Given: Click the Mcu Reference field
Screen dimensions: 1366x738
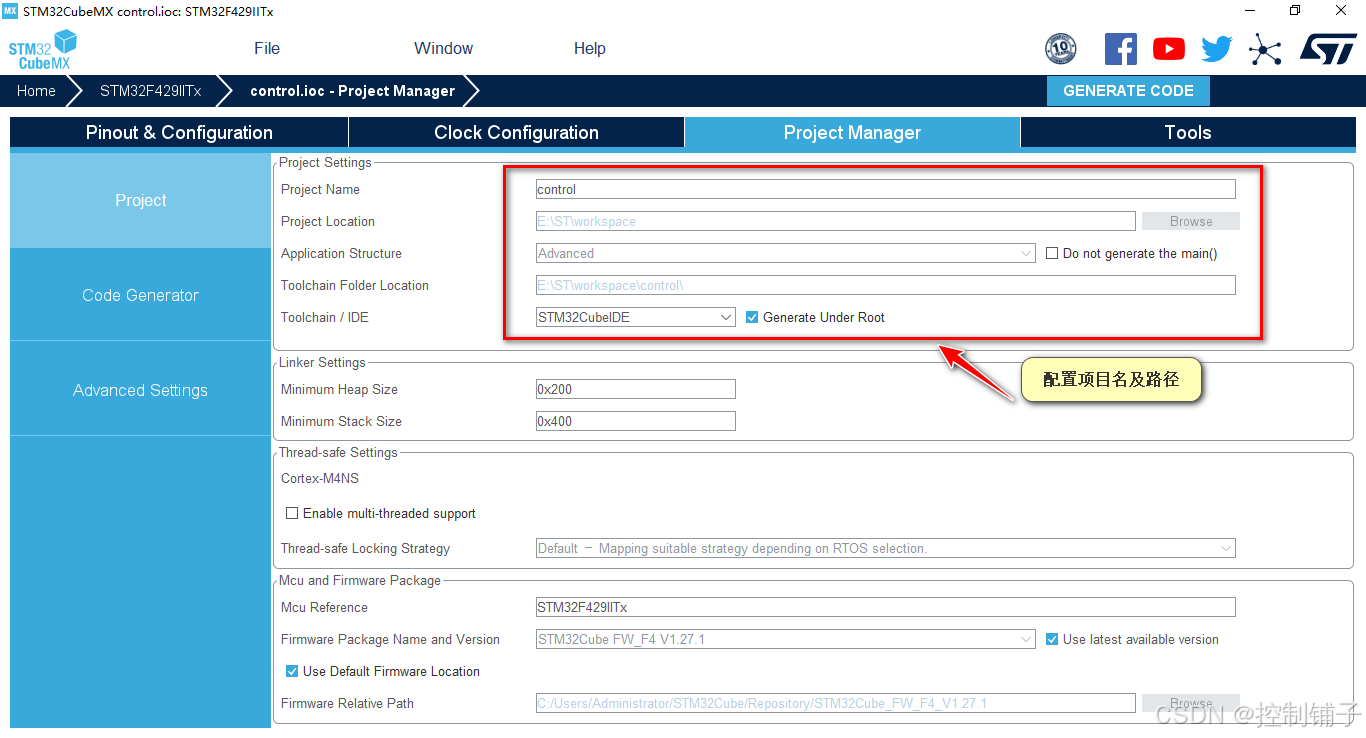Looking at the screenshot, I should coord(886,607).
